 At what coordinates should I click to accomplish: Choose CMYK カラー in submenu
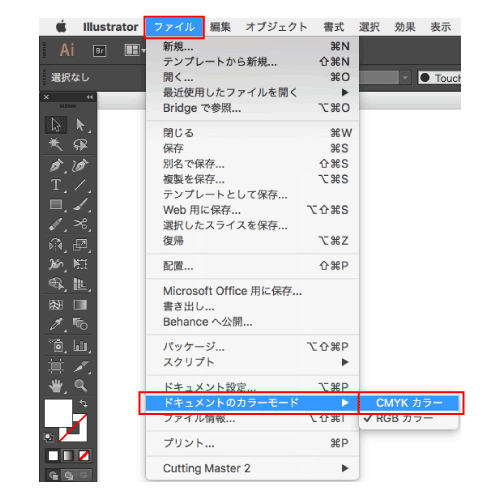click(x=409, y=403)
